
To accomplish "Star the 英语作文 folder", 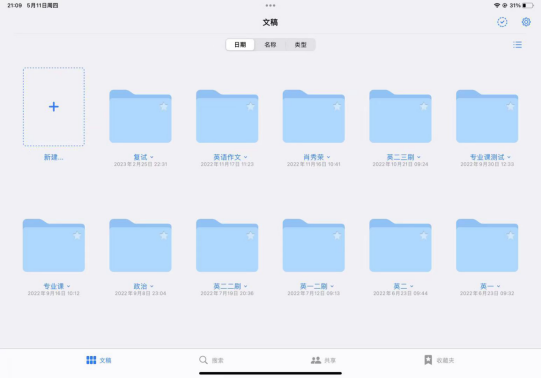I will 251,106.
